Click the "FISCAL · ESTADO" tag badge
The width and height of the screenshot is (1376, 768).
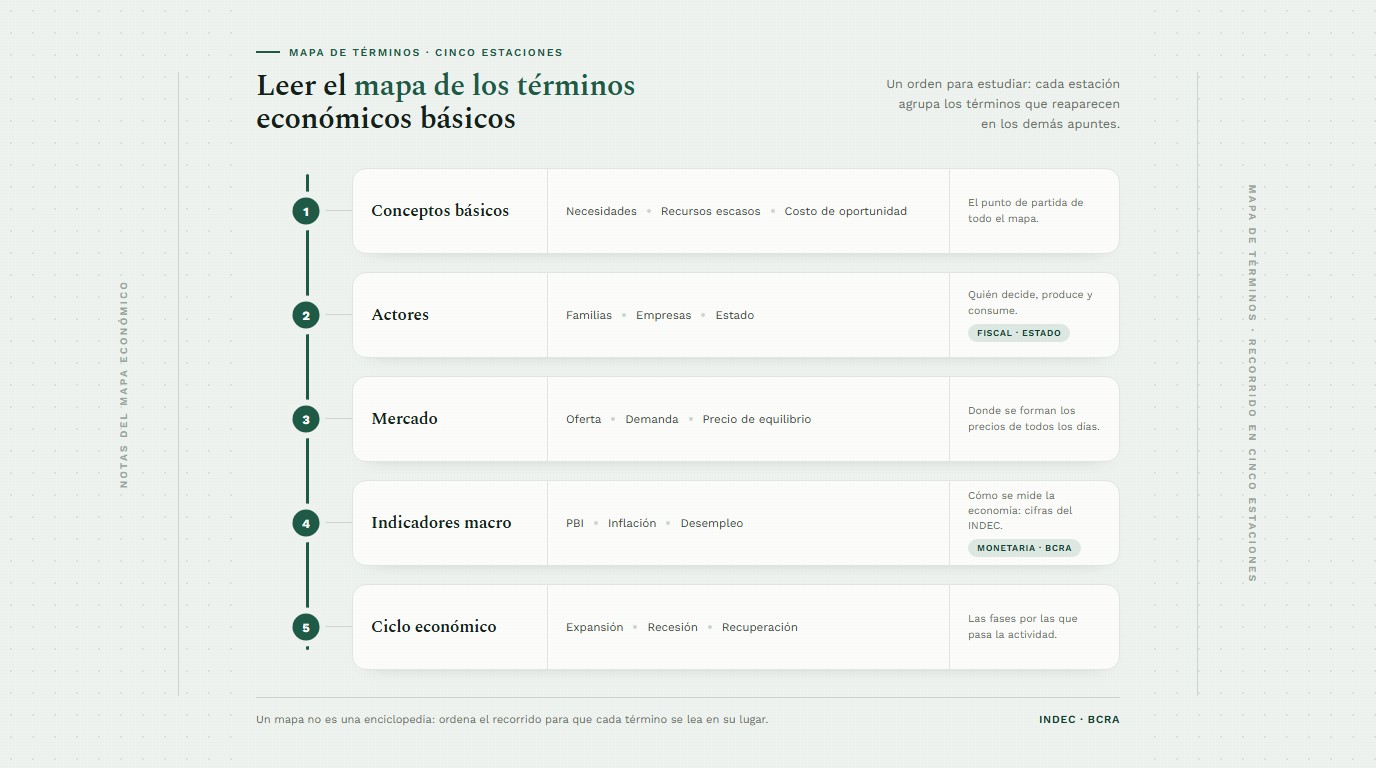1019,333
